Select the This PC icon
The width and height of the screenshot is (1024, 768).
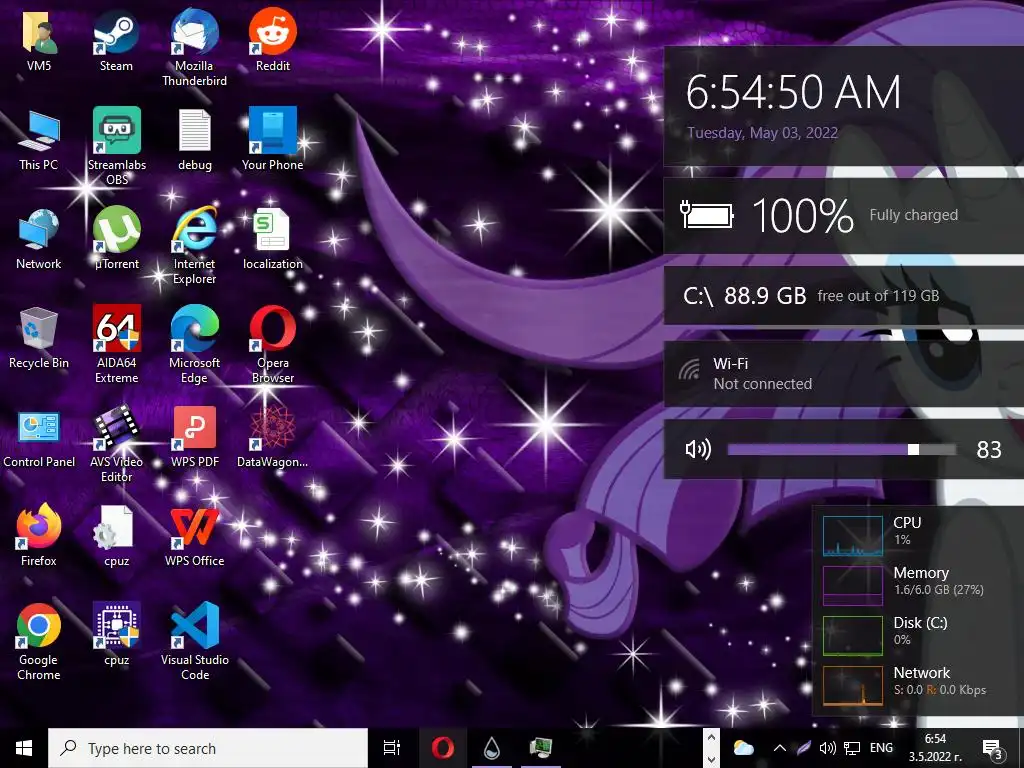coord(39,140)
